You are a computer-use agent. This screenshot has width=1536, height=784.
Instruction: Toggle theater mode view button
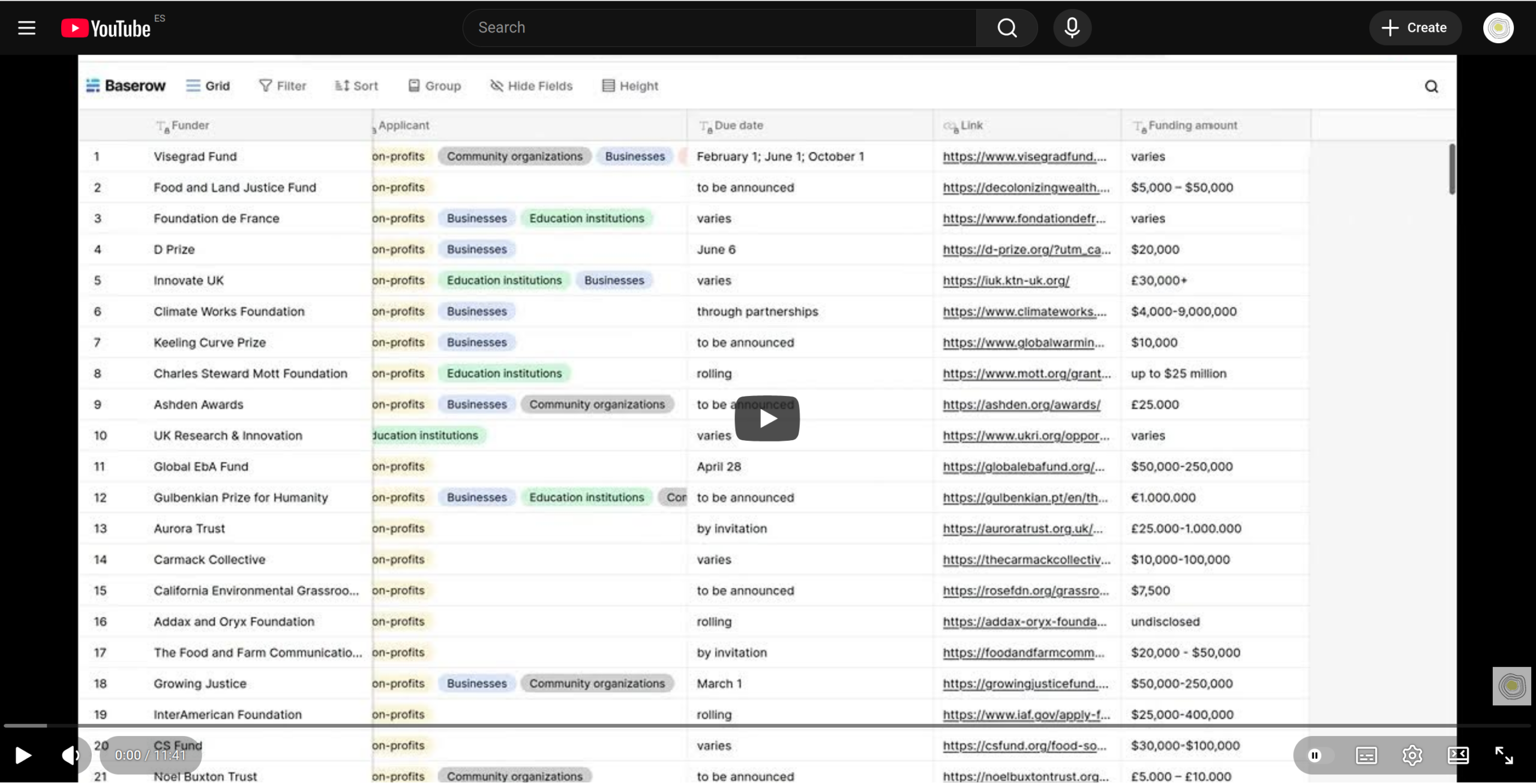coord(1458,755)
